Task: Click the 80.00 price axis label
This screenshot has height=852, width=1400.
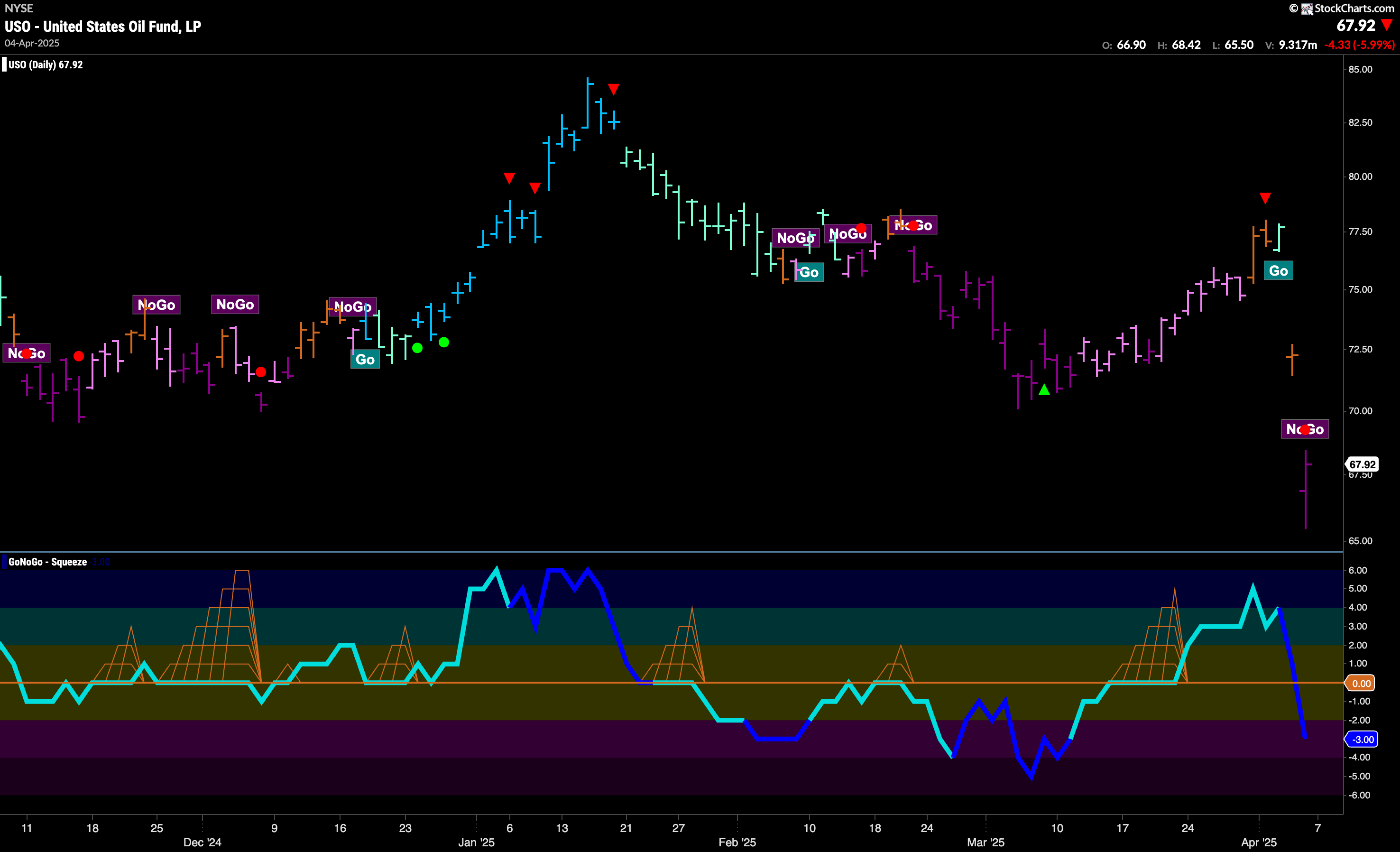Action: (1360, 177)
